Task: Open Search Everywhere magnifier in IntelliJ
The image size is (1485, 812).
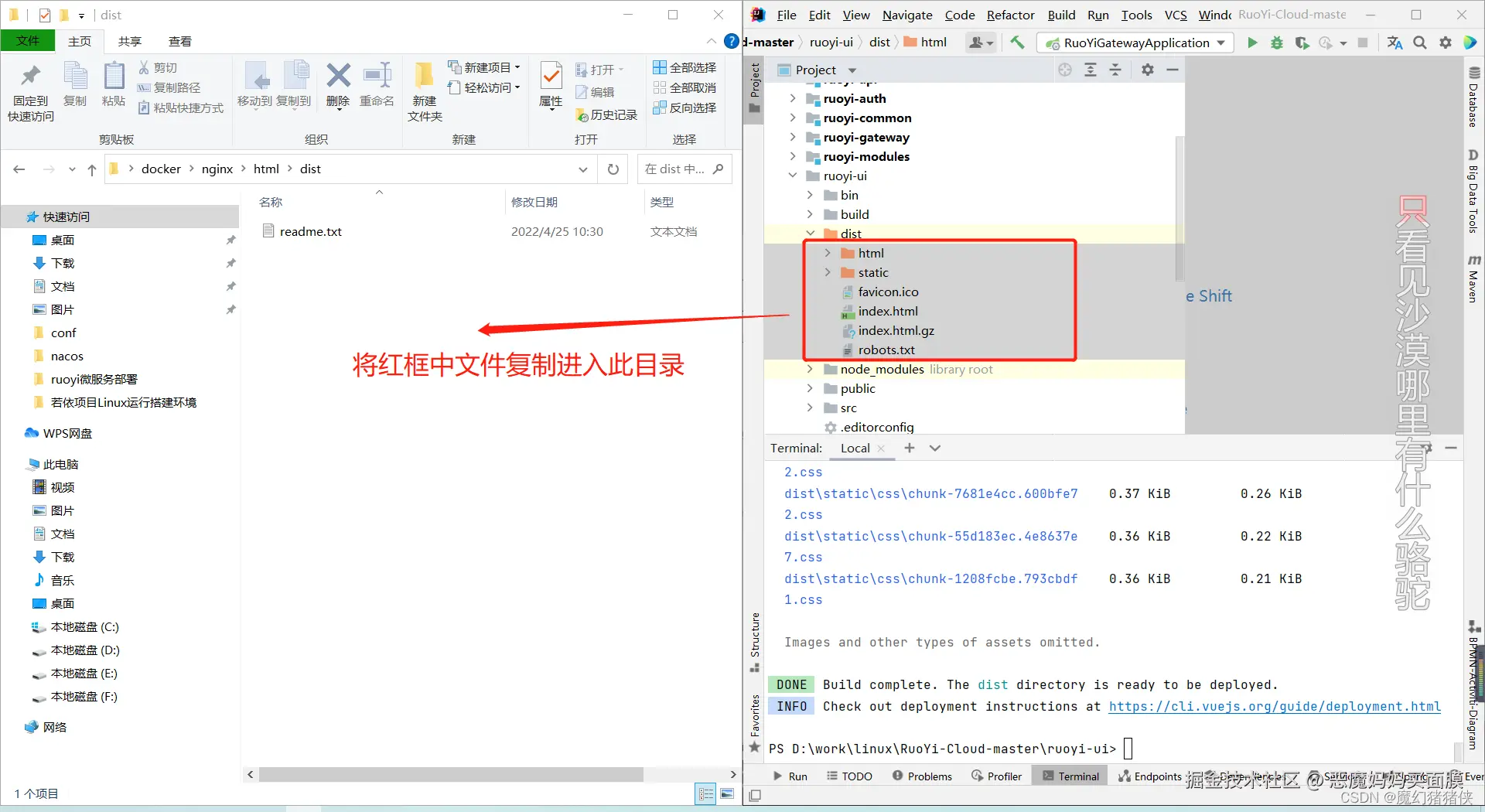Action: click(x=1420, y=43)
